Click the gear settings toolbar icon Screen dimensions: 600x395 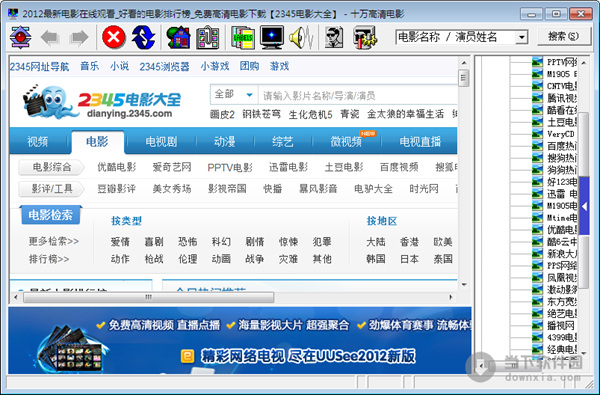pyautogui.click(x=364, y=38)
